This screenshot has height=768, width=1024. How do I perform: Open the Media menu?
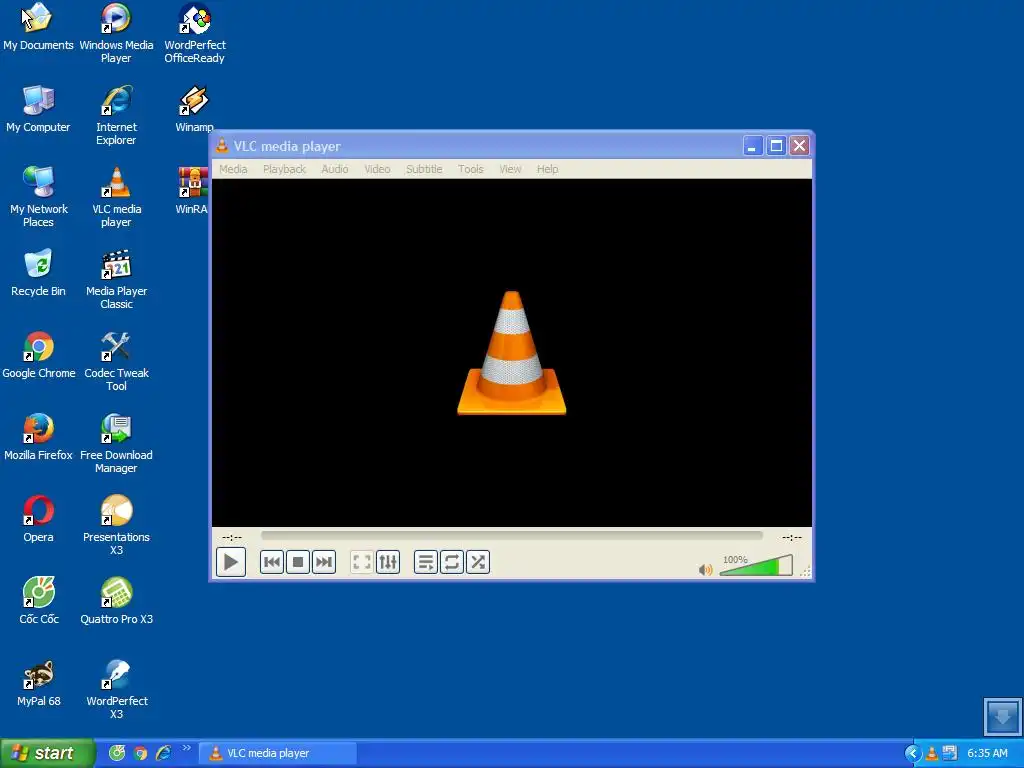[233, 169]
